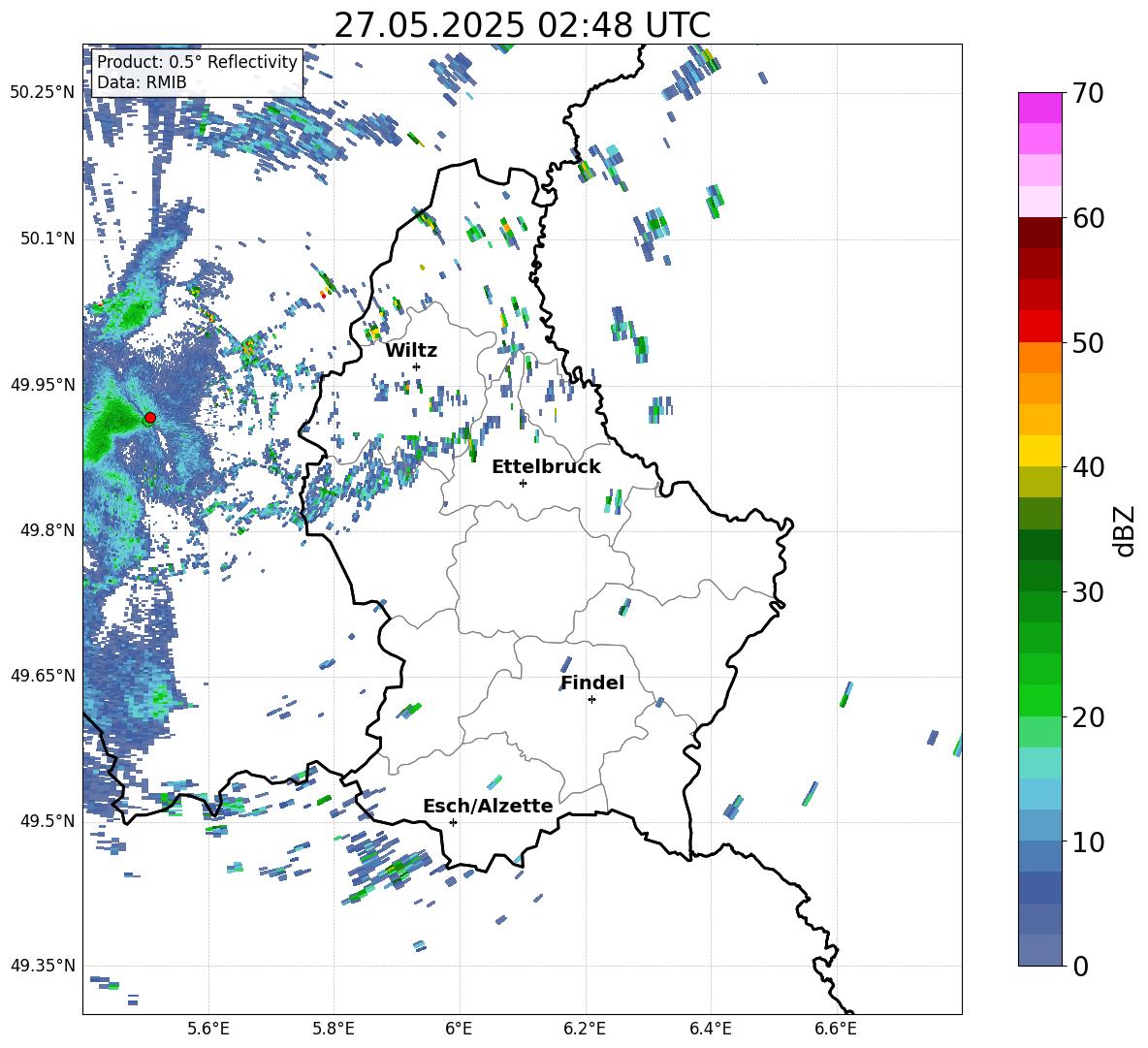Click the 49.35°N latitude label
This screenshot has width=1148, height=1048.
(43, 966)
